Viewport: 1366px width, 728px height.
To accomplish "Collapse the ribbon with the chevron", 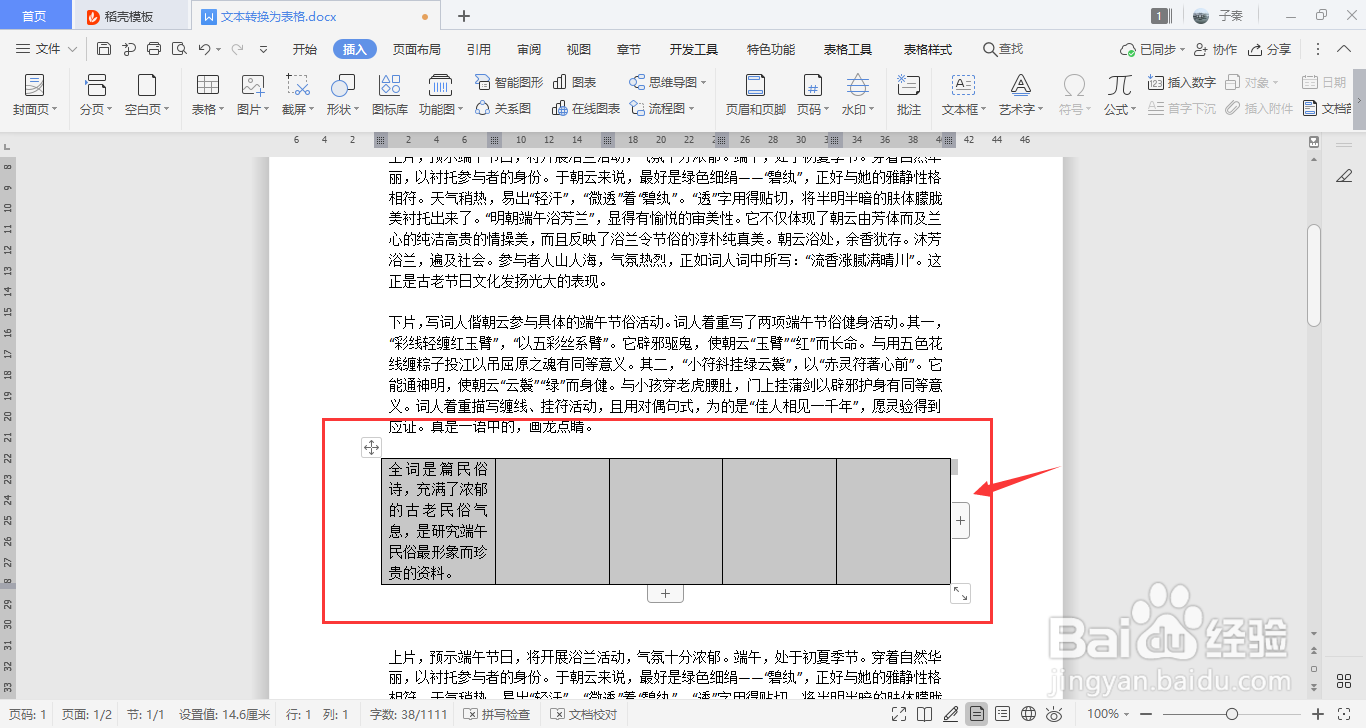I will [x=1345, y=49].
